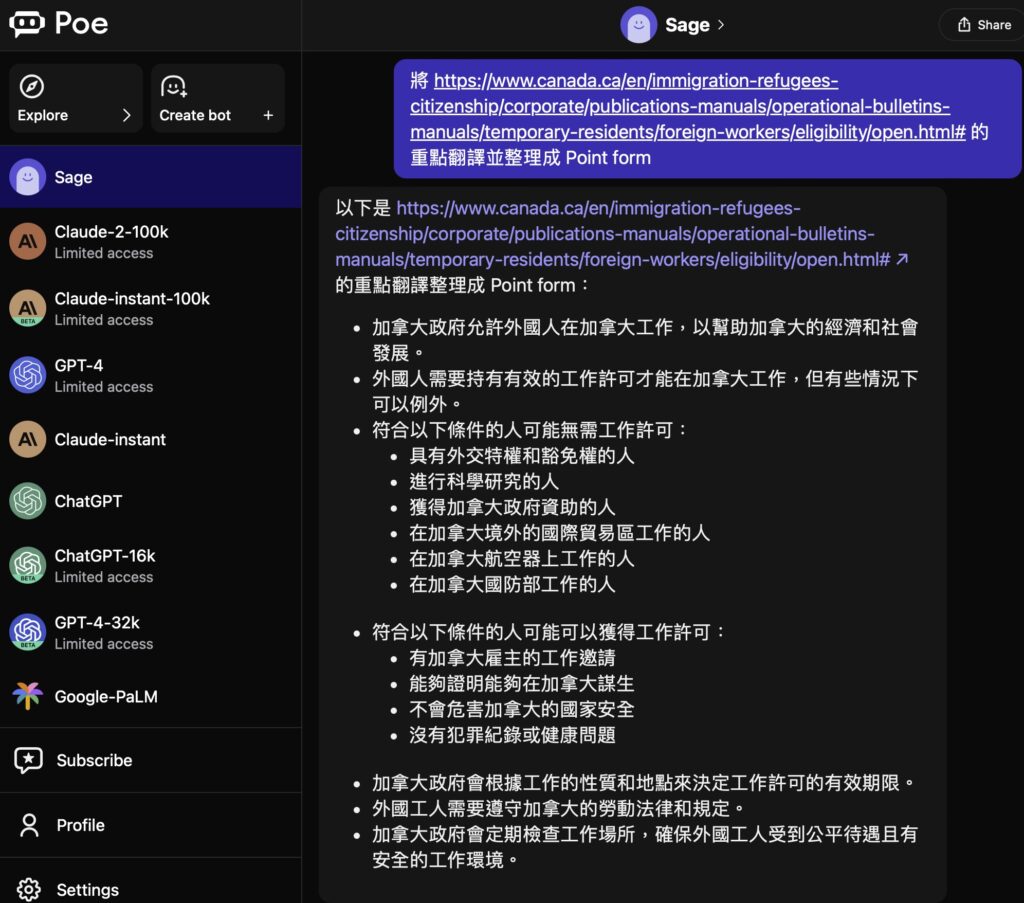
Task: Open the ChatGPT avatar icon
Action: pyautogui.click(x=27, y=501)
